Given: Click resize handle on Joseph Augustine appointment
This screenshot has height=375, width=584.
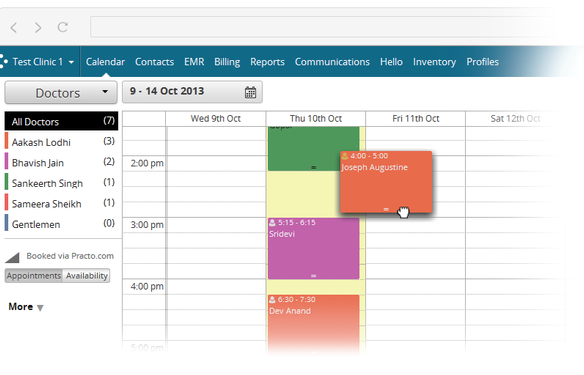Looking at the screenshot, I should point(386,209).
